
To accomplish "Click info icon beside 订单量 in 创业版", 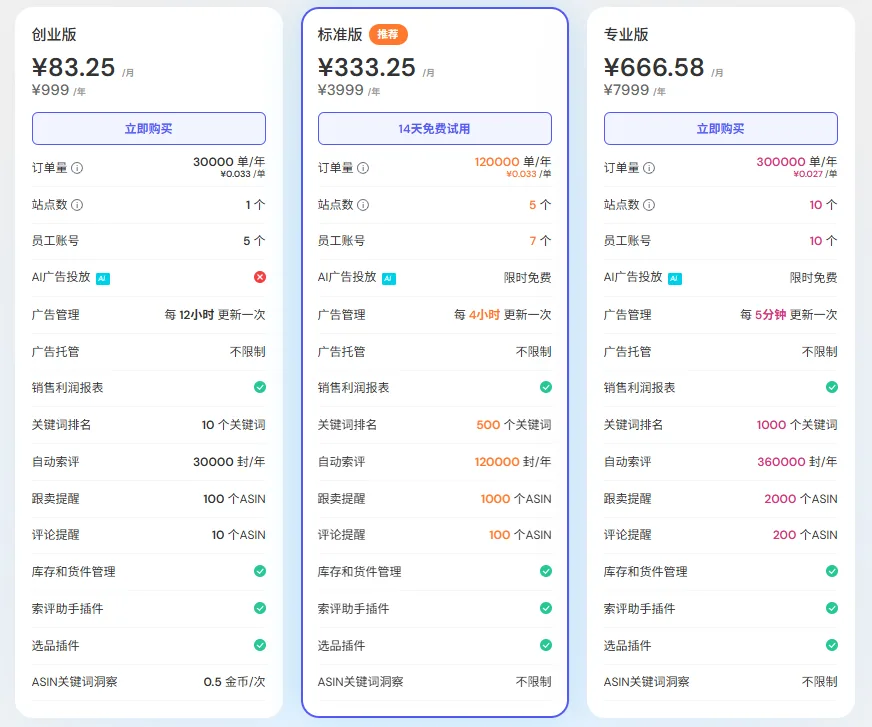I will point(77,168).
